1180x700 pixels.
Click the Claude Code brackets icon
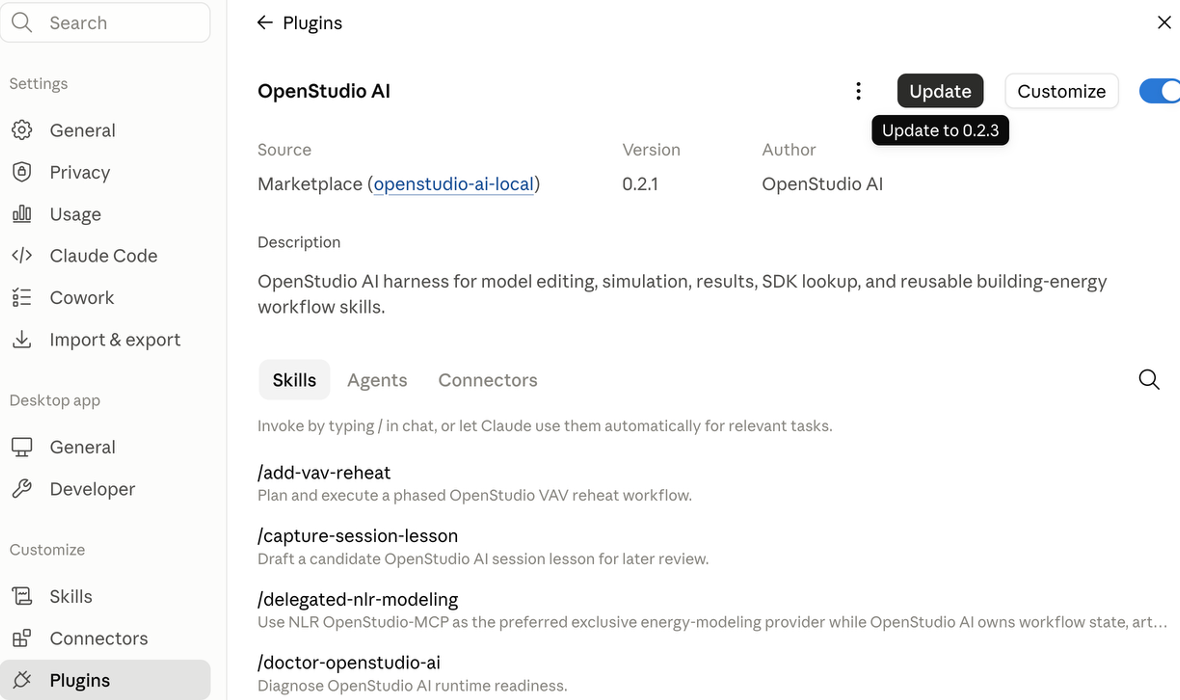pyautogui.click(x=22, y=256)
